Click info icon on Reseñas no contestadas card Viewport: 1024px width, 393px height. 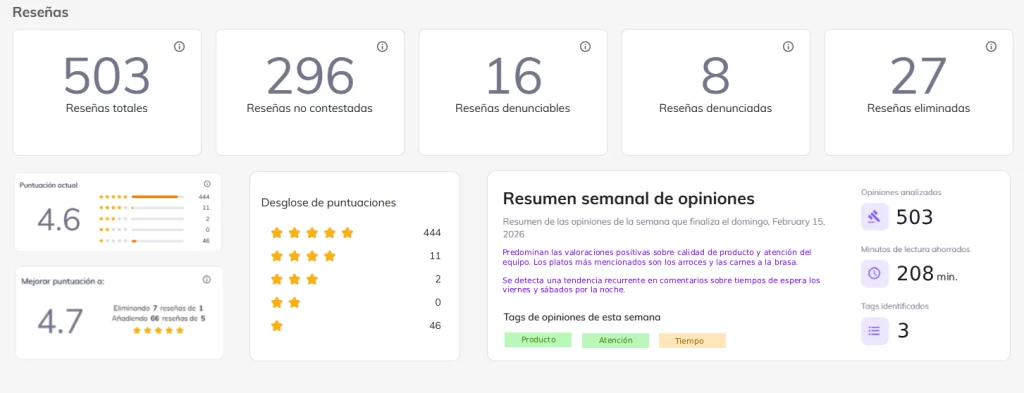[x=383, y=46]
